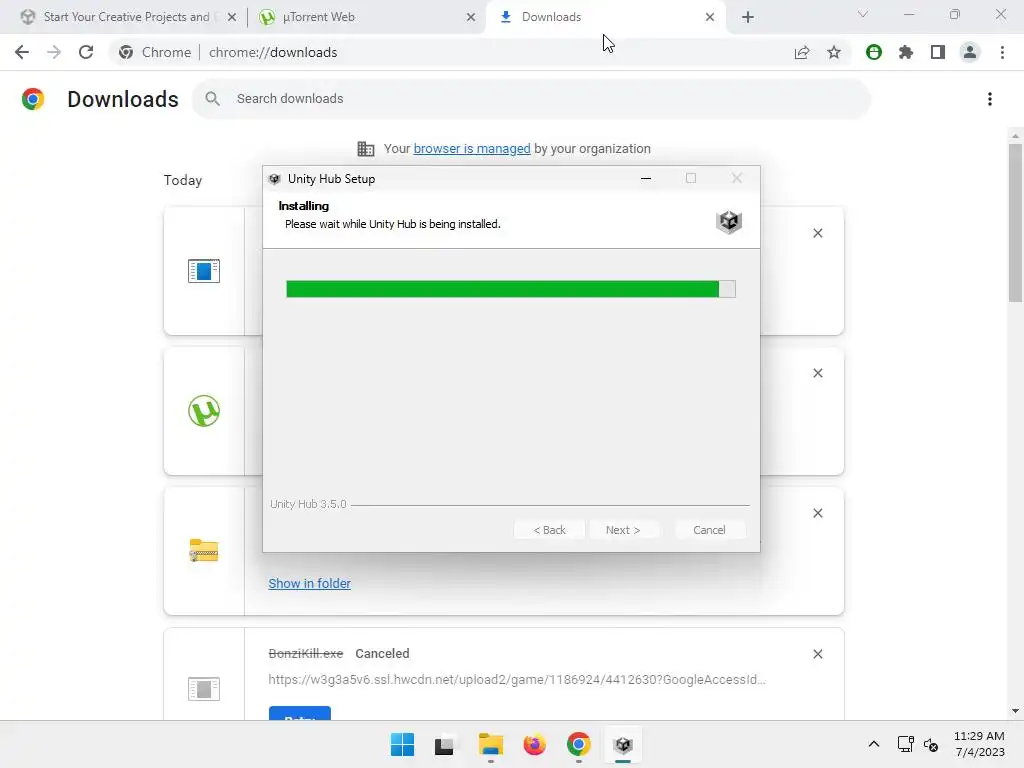Click the uTorrent download file icon
This screenshot has height=768, width=1024.
pyautogui.click(x=204, y=411)
